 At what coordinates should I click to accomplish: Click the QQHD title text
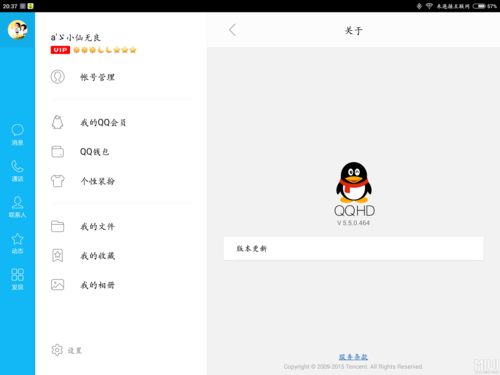(x=354, y=211)
